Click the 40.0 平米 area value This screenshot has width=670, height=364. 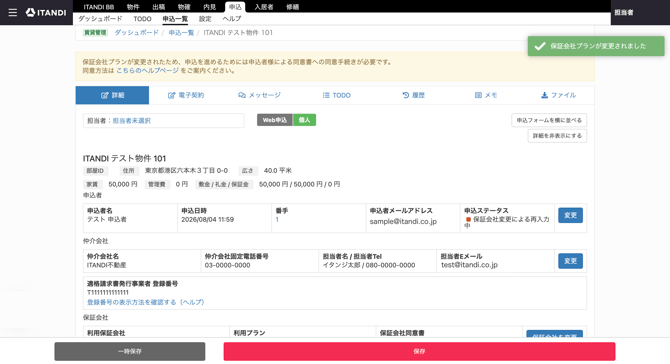tap(278, 170)
